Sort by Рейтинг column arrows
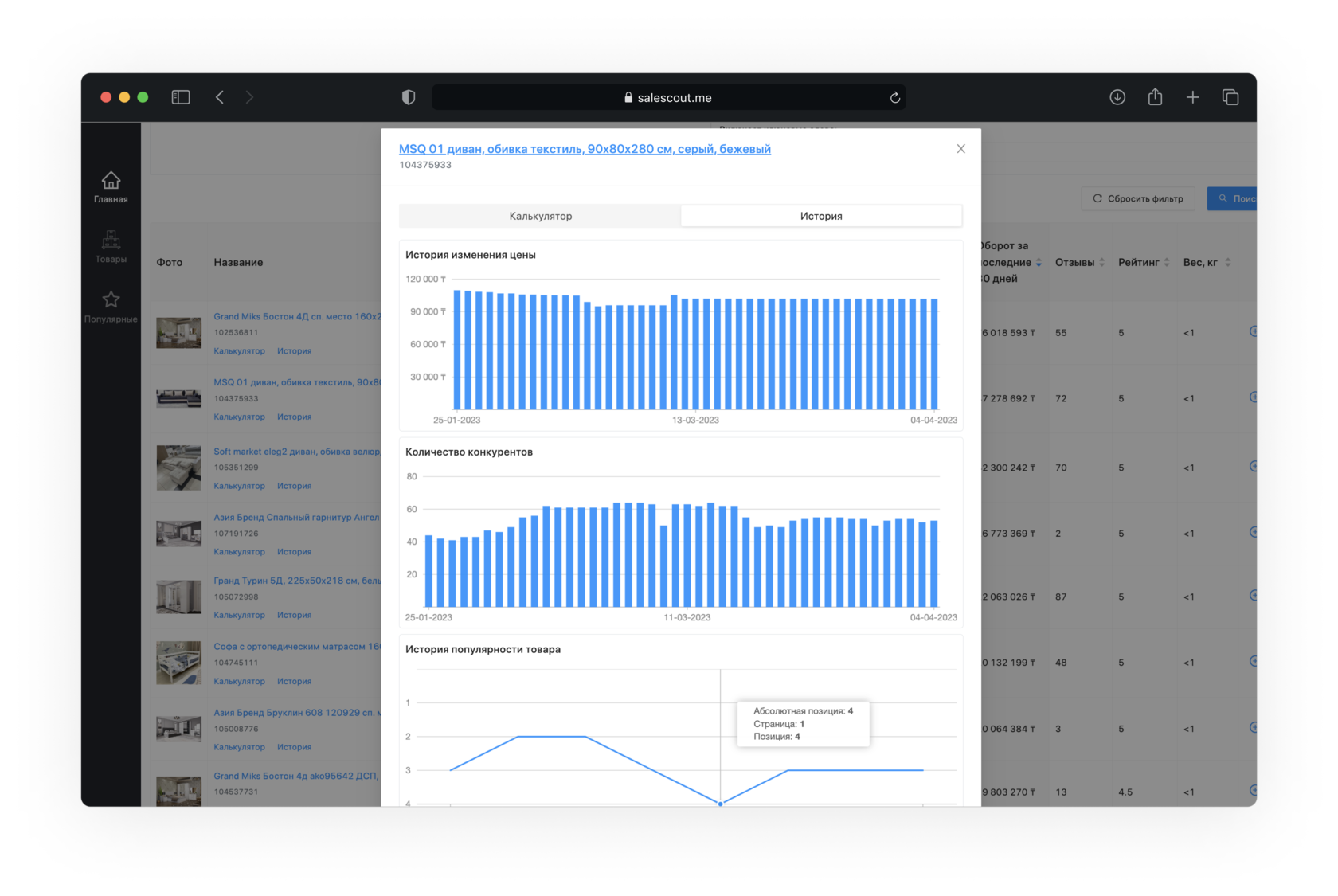The width and height of the screenshot is (1338, 896). (1167, 262)
